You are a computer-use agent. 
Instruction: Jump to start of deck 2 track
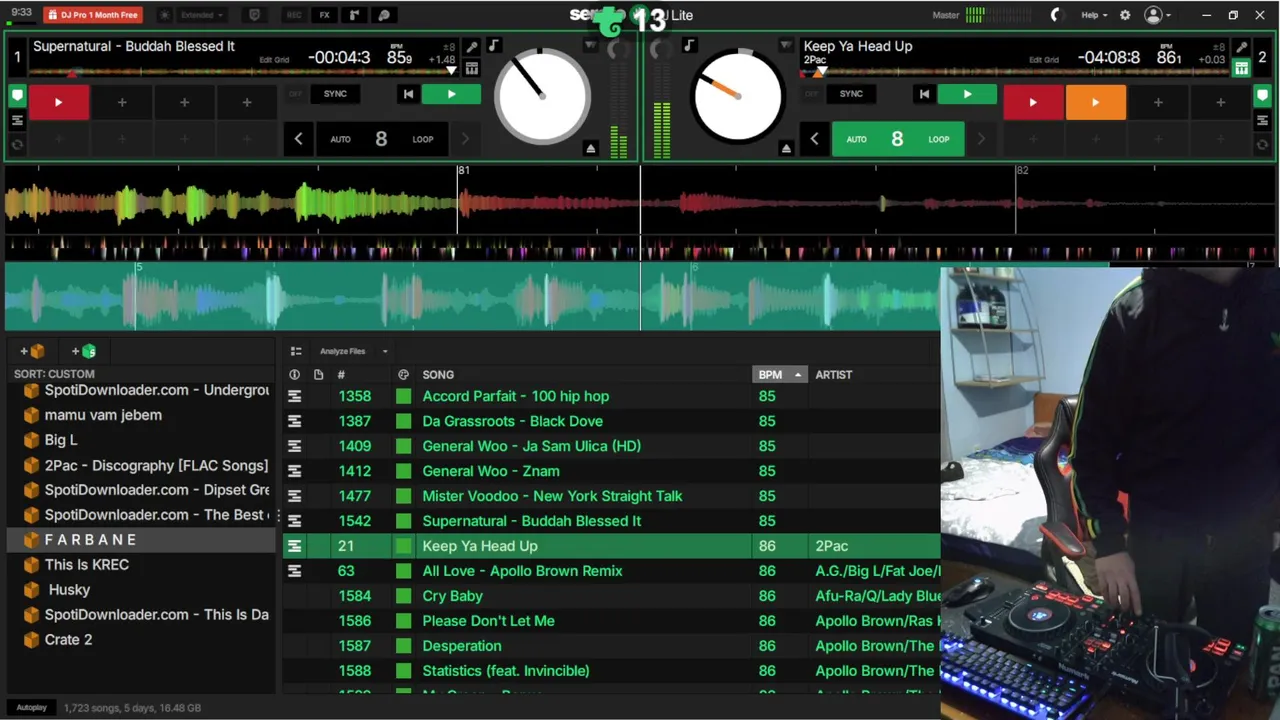coord(924,94)
